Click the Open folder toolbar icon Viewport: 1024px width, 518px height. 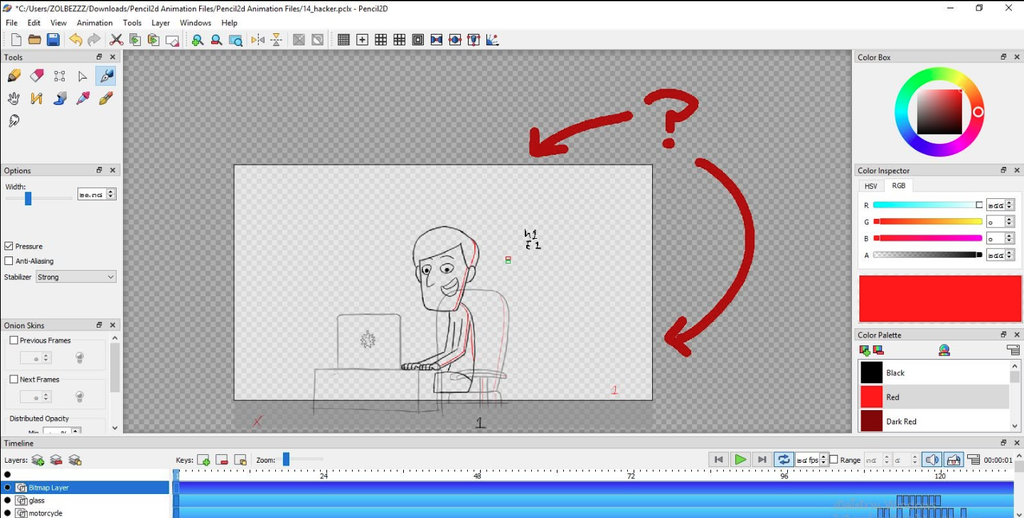point(35,40)
